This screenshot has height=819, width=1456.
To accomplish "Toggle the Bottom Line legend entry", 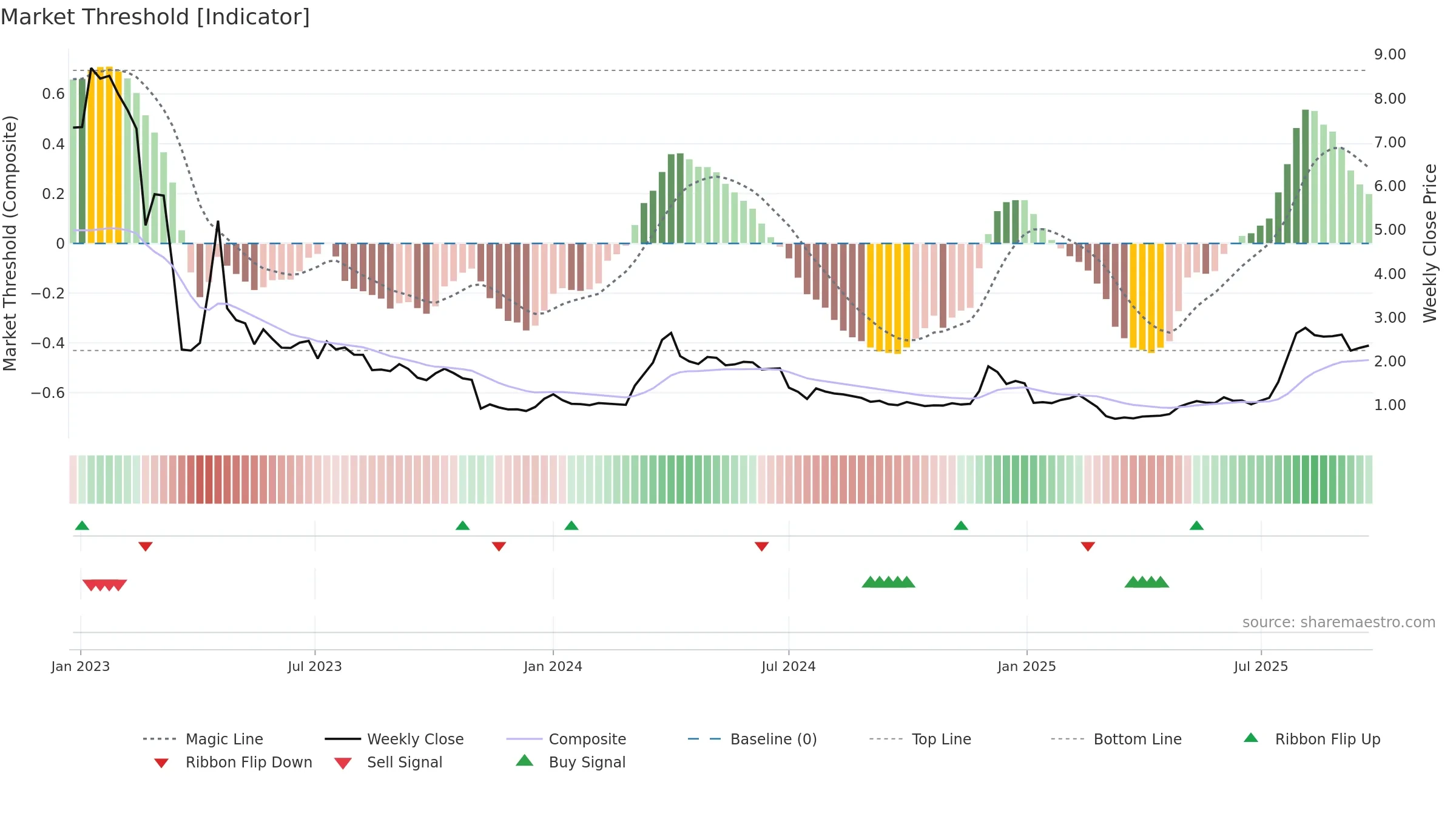I will point(1116,739).
